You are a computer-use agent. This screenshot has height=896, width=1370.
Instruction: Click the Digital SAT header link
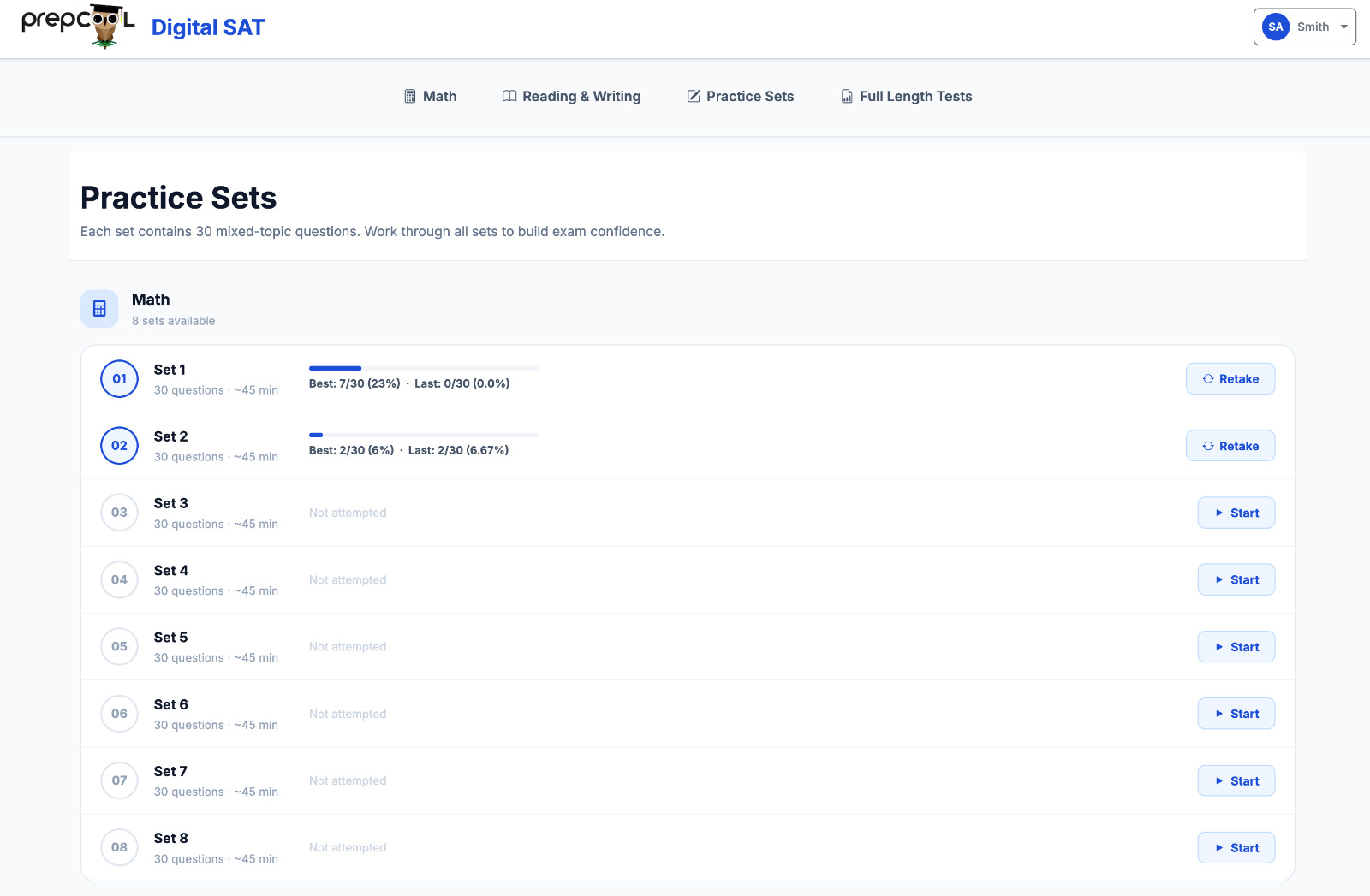coord(208,27)
